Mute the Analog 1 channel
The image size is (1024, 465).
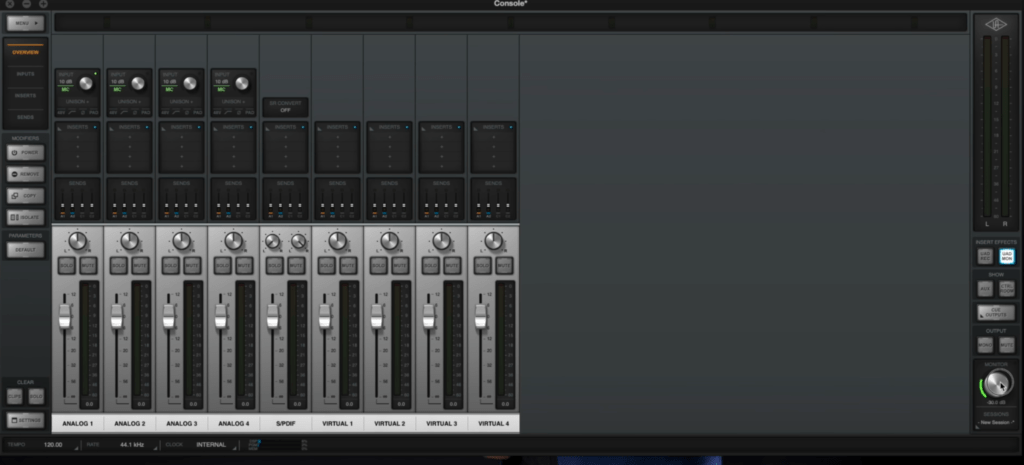click(x=88, y=265)
